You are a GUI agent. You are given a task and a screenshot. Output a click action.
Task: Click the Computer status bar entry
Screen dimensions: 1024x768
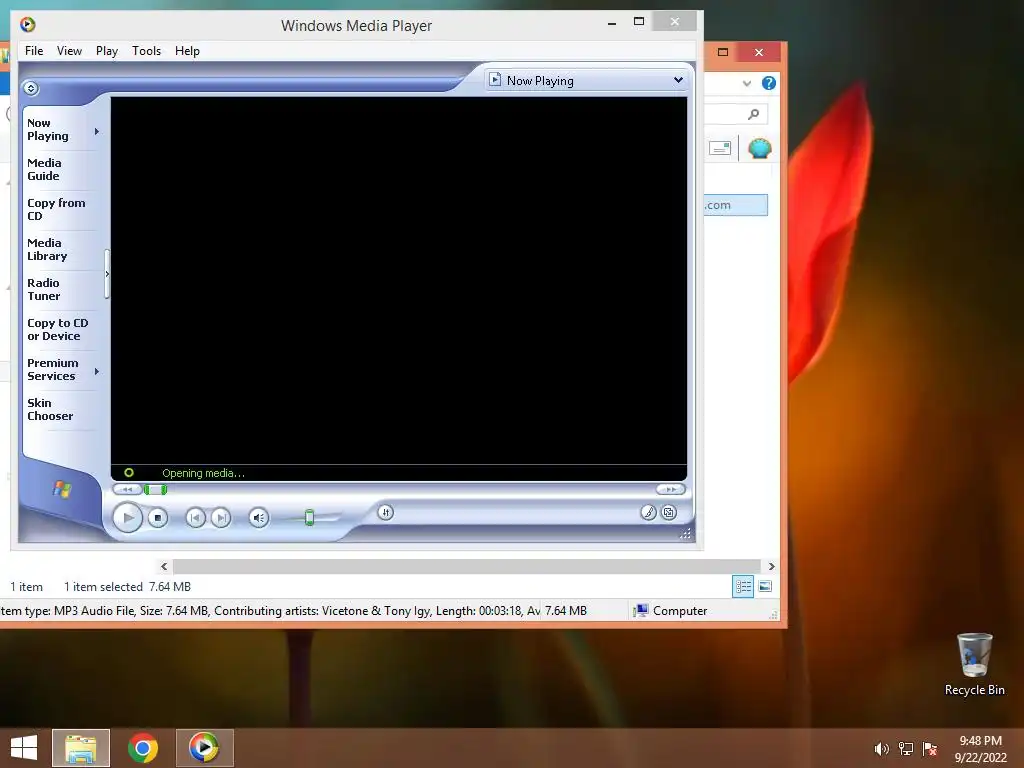tap(671, 611)
